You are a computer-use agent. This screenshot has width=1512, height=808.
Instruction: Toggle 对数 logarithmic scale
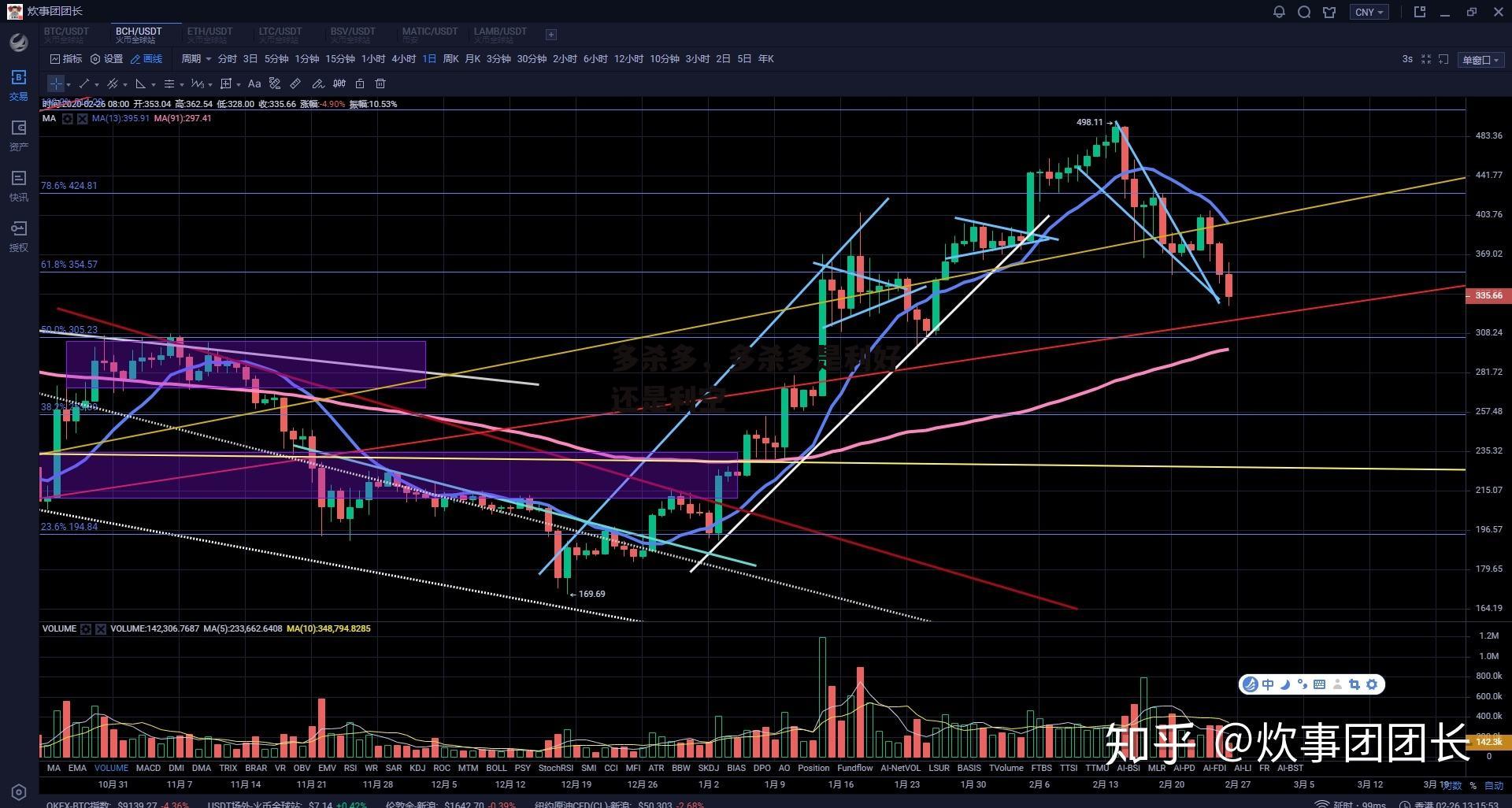click(1452, 785)
